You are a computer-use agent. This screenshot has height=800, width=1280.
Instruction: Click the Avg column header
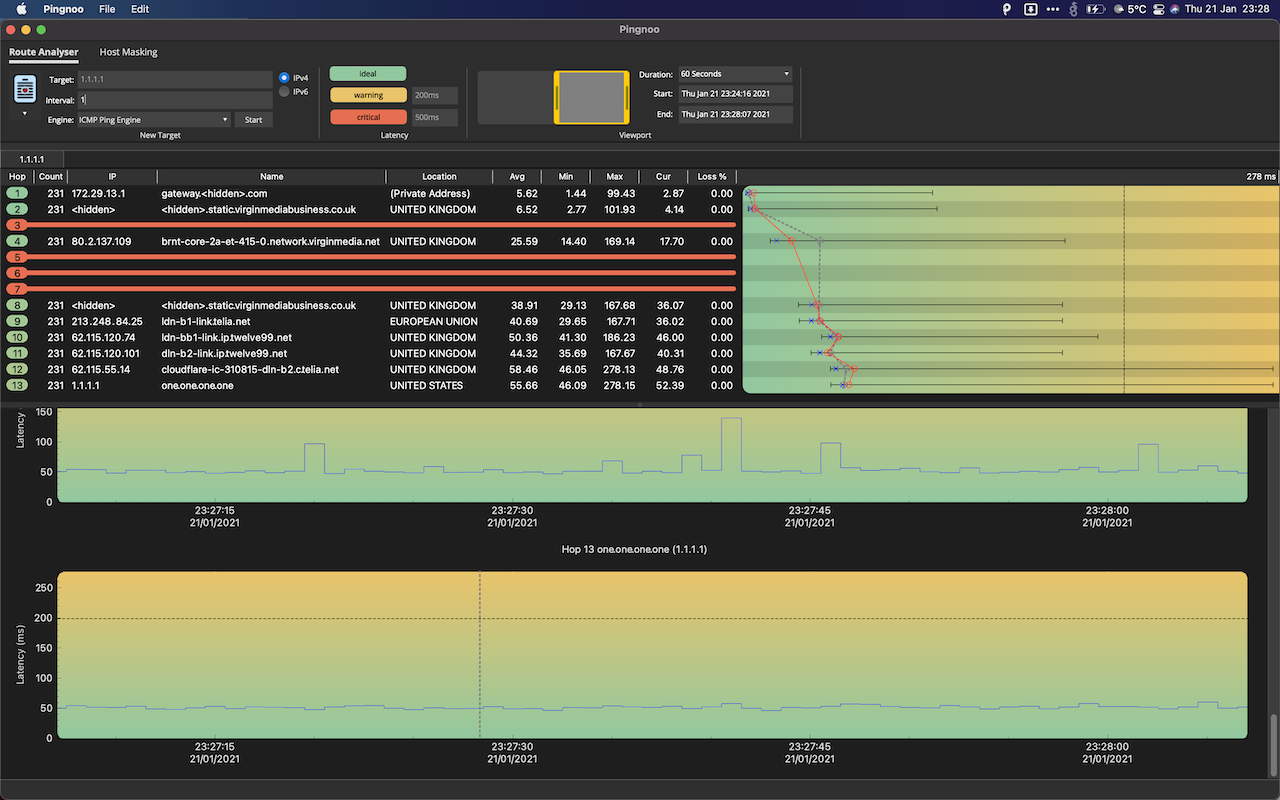[517, 177]
